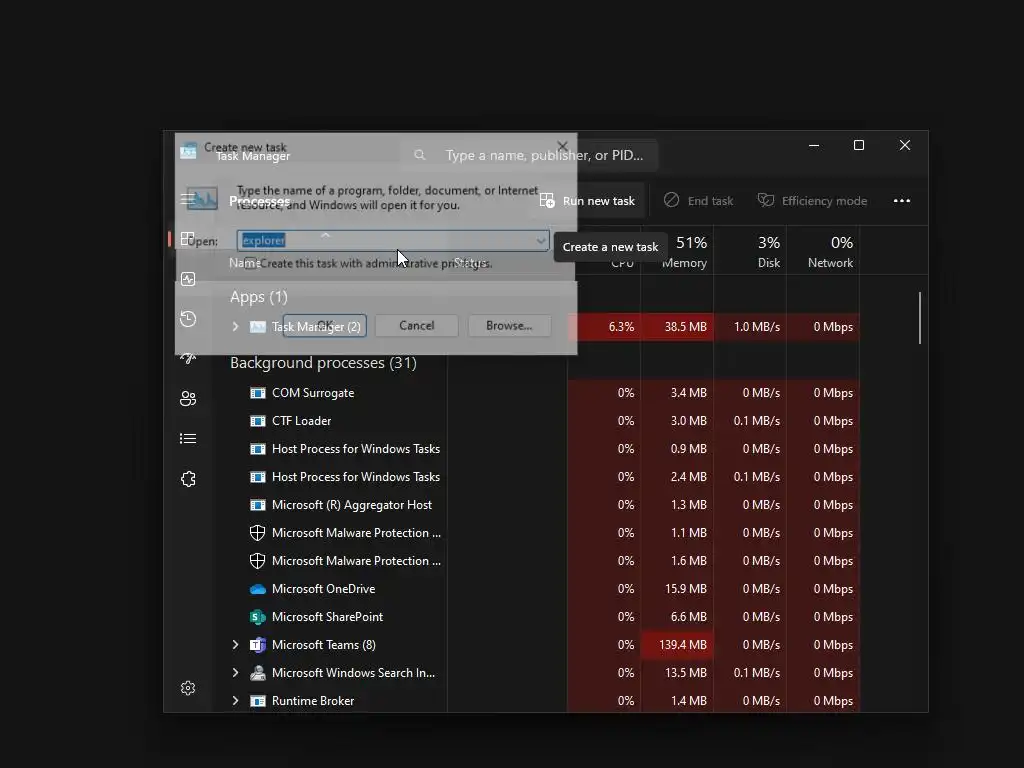The height and width of the screenshot is (768, 1024).
Task: Click the search magnifier icon
Action: [420, 155]
